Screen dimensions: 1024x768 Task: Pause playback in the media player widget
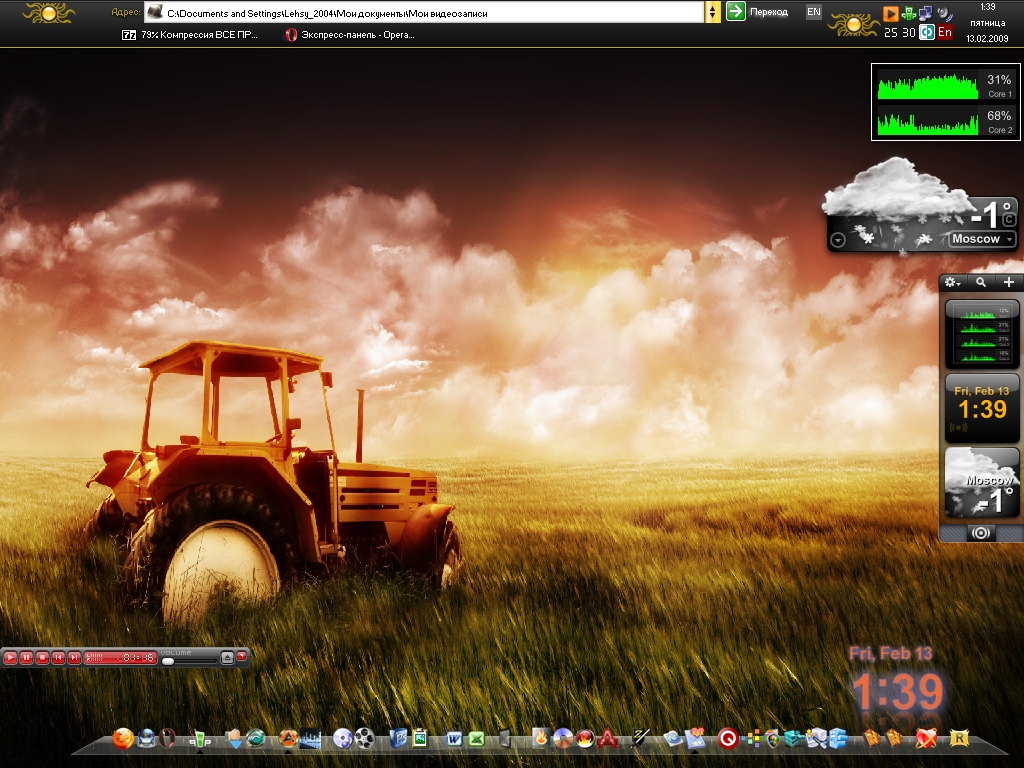point(26,657)
